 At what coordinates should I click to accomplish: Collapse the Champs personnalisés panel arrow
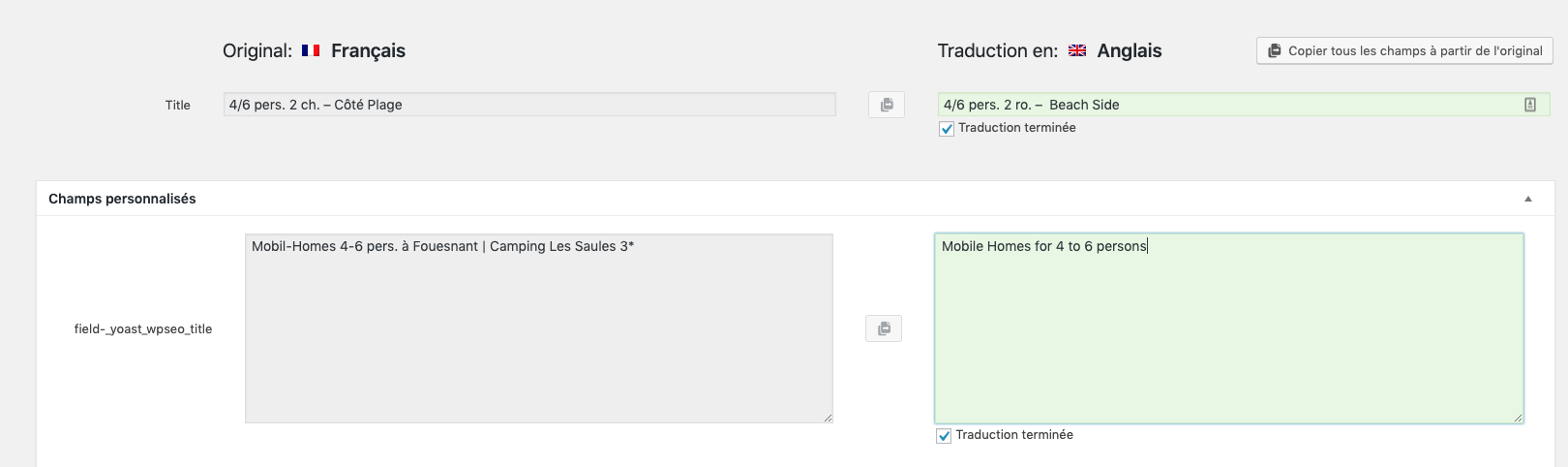(x=1528, y=199)
